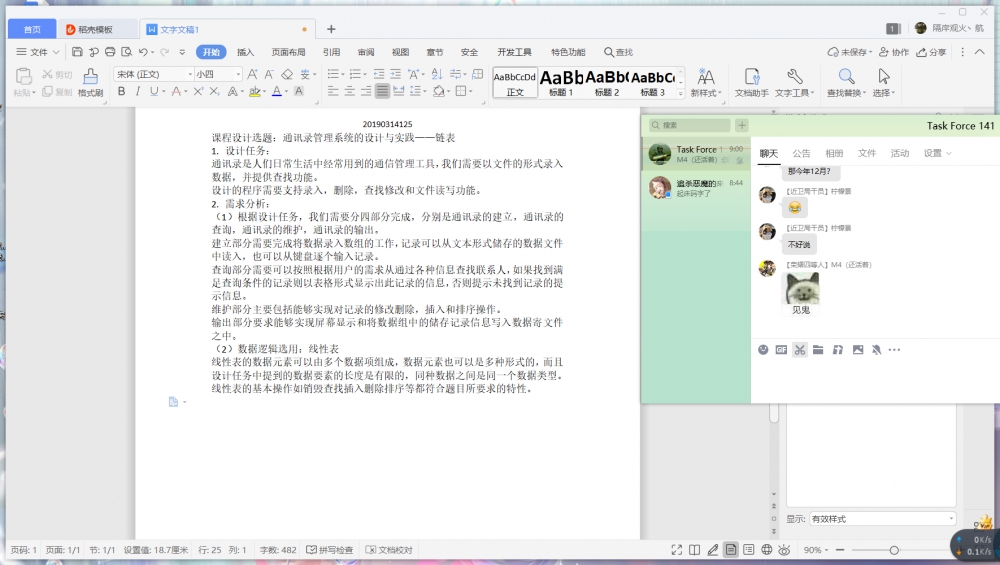The width and height of the screenshot is (1000, 565).
Task: Click the Format Painter (格式刷) icon
Action: pos(91,83)
